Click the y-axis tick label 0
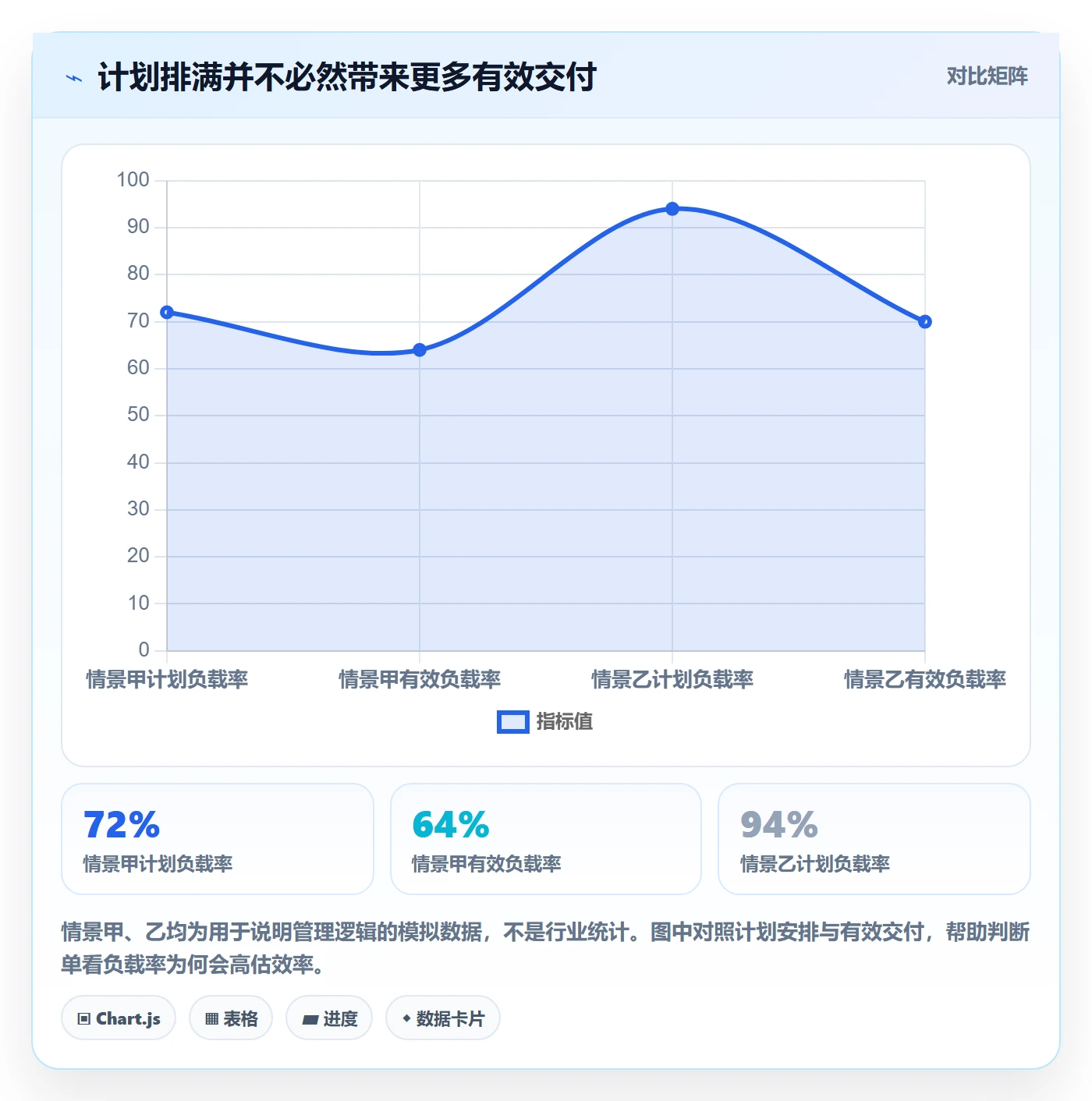 tap(144, 650)
